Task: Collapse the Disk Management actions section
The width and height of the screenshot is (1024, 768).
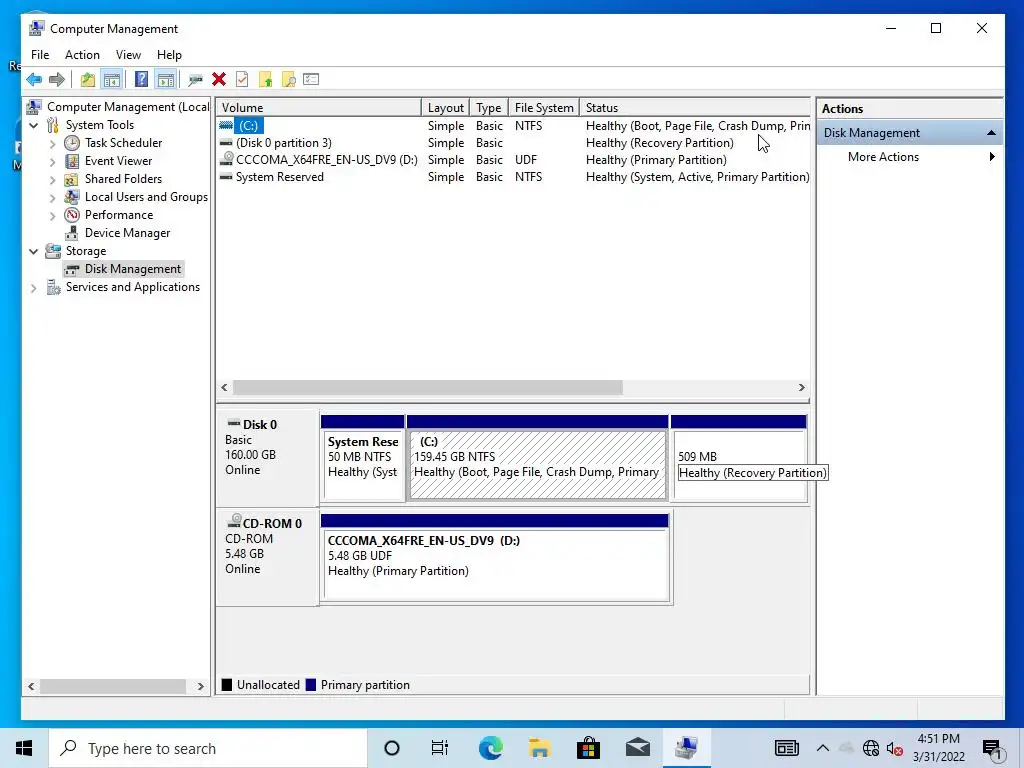Action: (x=991, y=133)
